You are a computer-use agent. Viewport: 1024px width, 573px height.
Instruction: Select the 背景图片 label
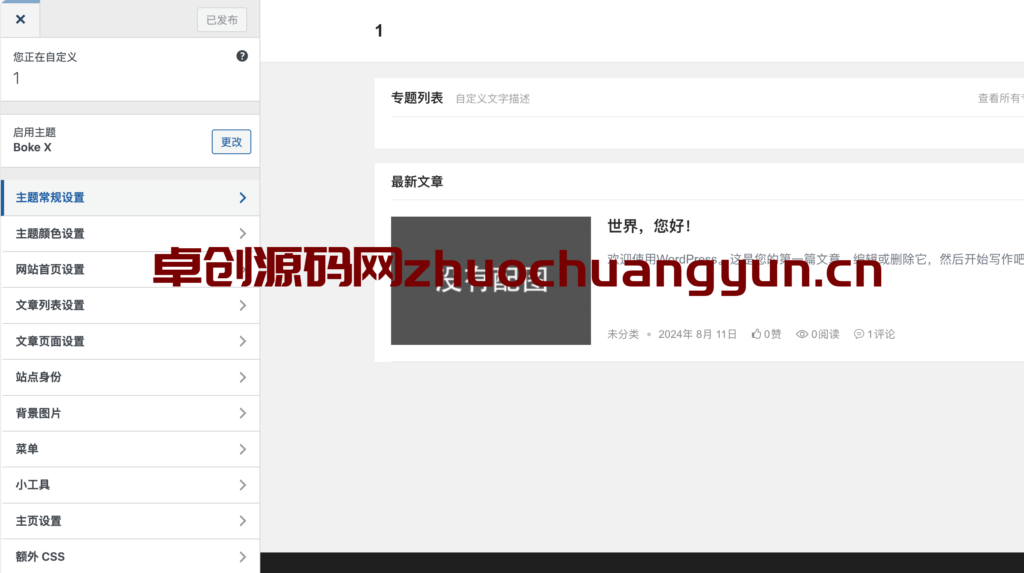click(x=39, y=413)
